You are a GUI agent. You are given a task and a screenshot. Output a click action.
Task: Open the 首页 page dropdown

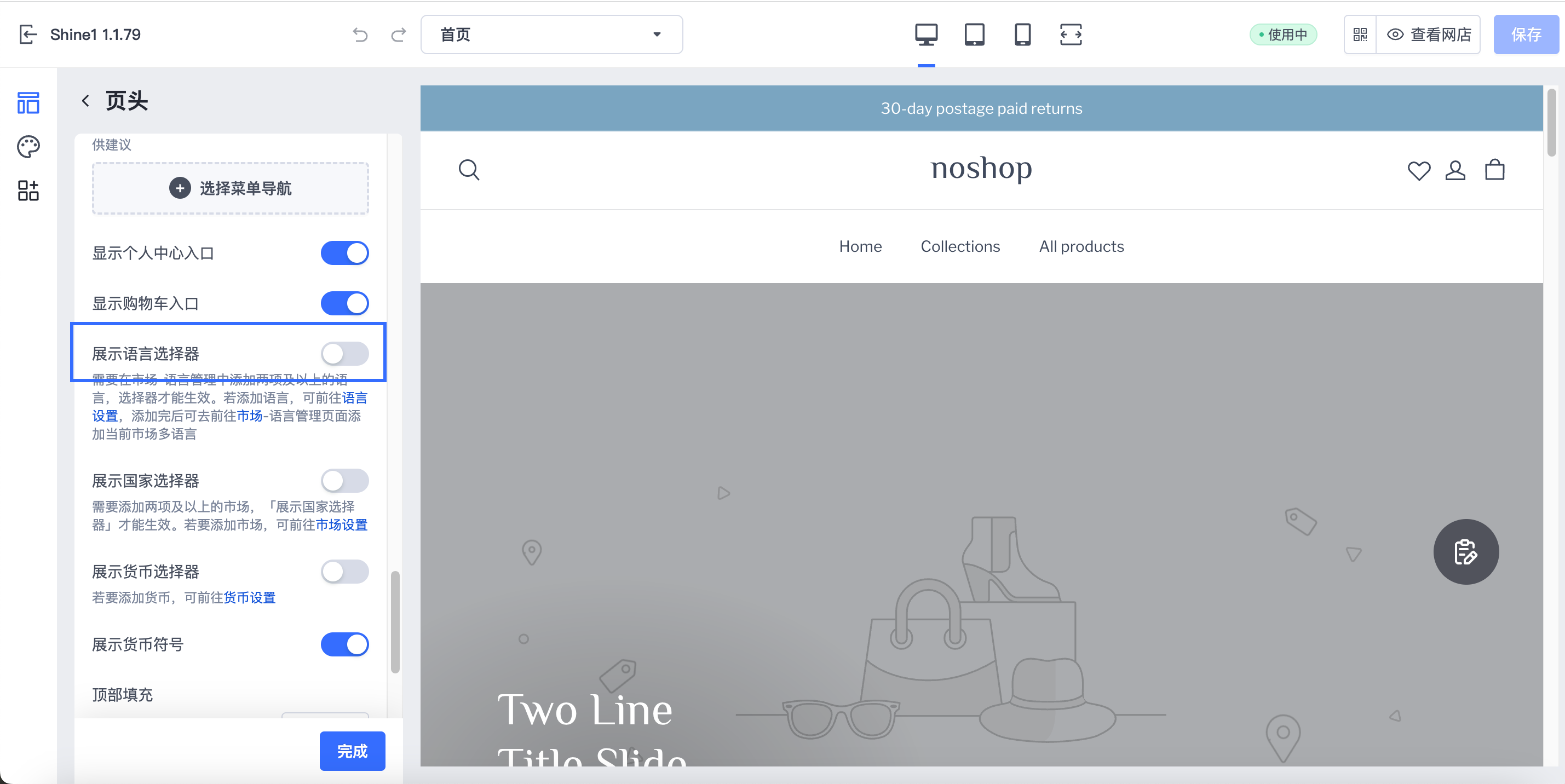point(551,34)
